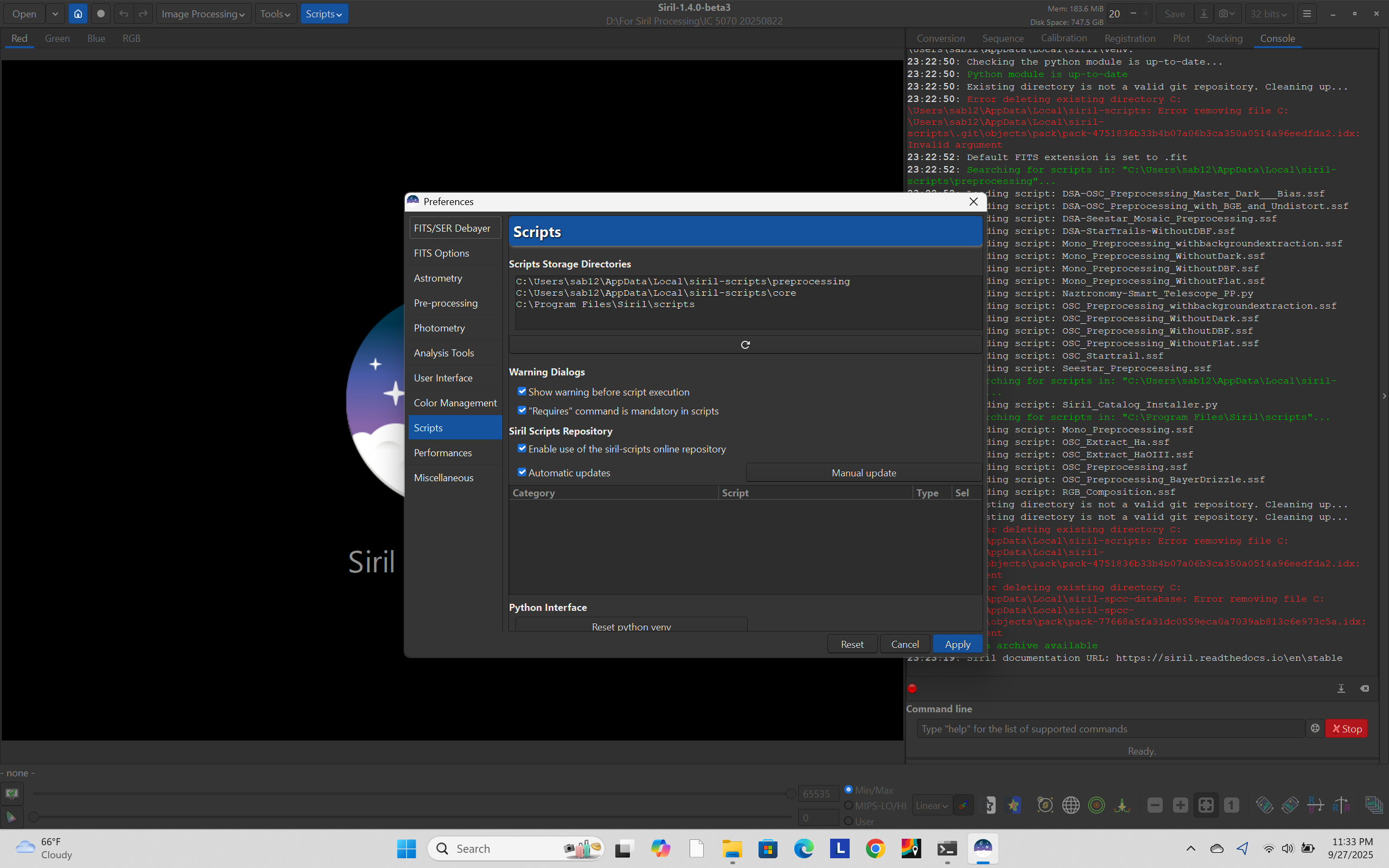Viewport: 1389px width, 868px height.
Task: Click the globe astrometry icon
Action: [x=1071, y=806]
